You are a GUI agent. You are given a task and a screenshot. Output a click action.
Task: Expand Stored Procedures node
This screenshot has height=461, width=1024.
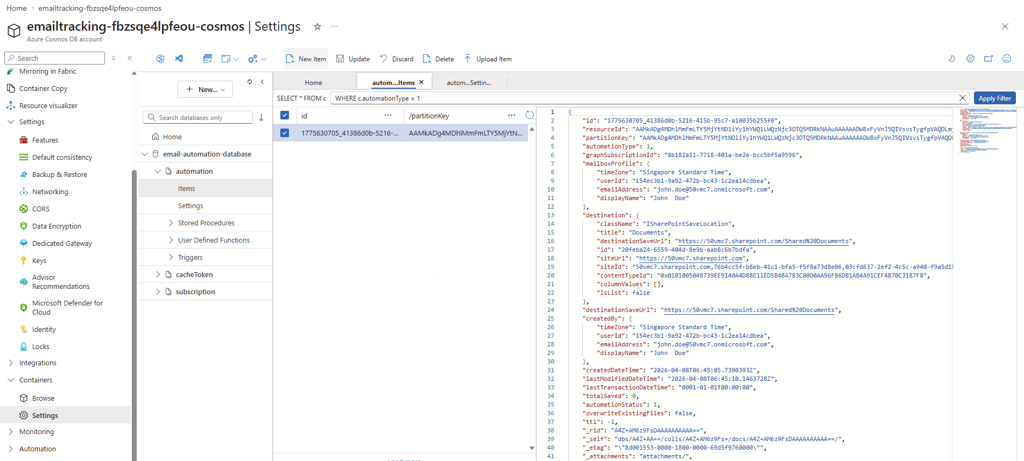point(171,223)
